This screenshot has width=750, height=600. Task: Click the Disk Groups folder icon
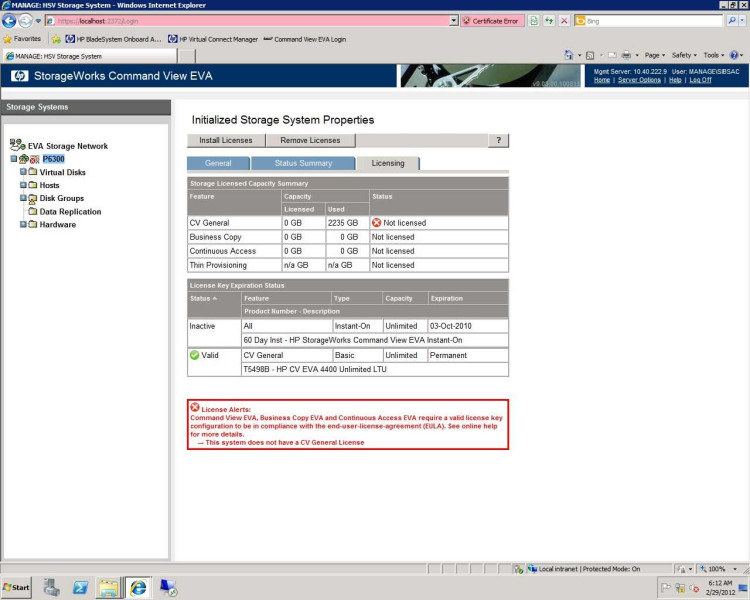tap(33, 199)
